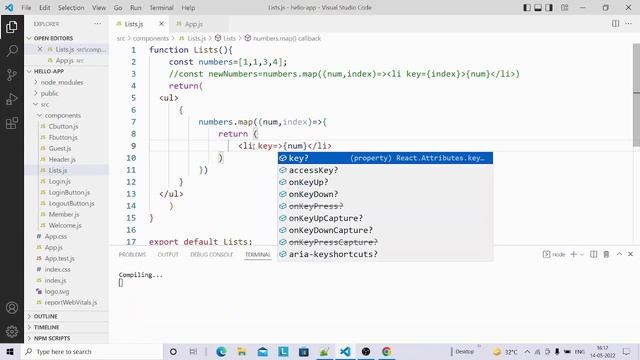Open the File menu
Viewport: 640px width, 360px height.
(26, 8)
